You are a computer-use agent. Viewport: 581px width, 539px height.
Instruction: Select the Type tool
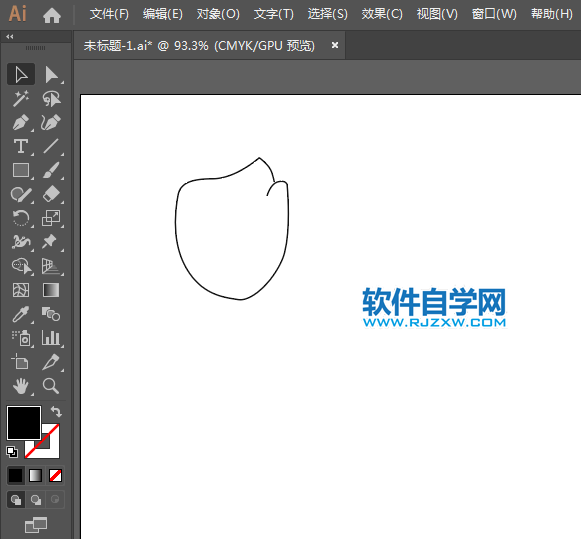[x=21, y=146]
